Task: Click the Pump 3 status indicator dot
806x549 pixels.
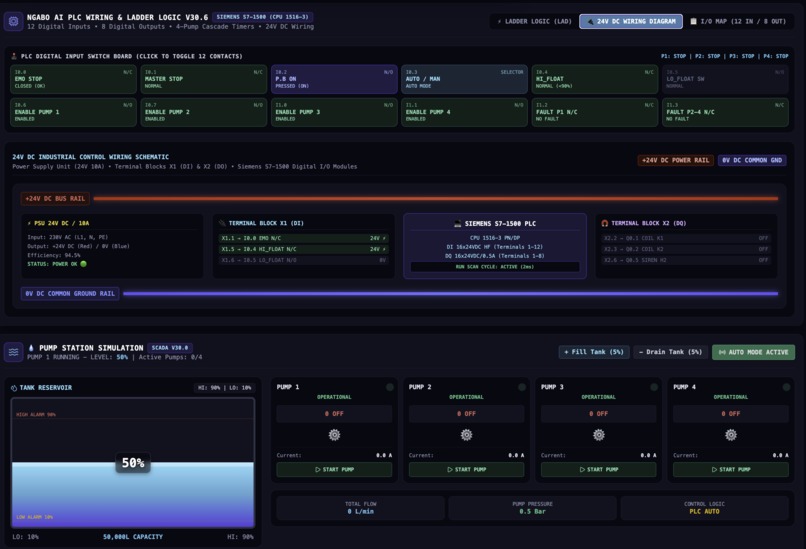Action: coord(654,387)
